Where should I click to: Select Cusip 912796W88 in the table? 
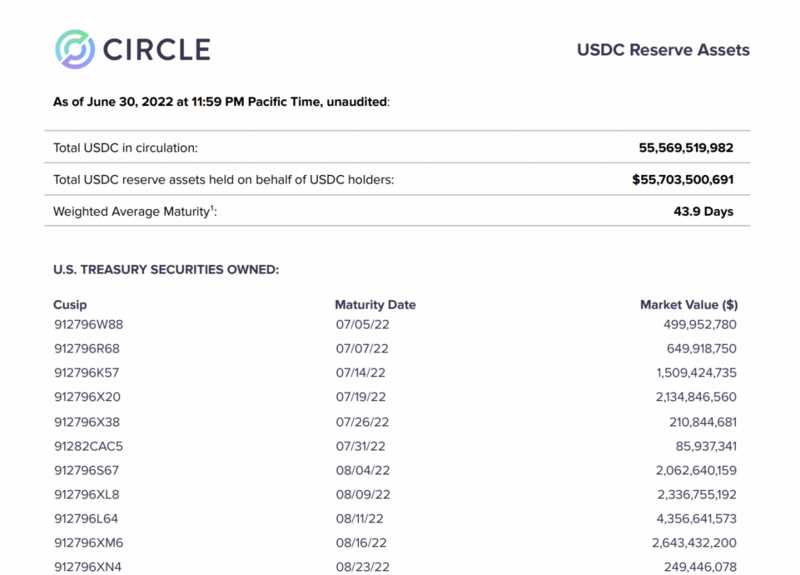(89, 325)
